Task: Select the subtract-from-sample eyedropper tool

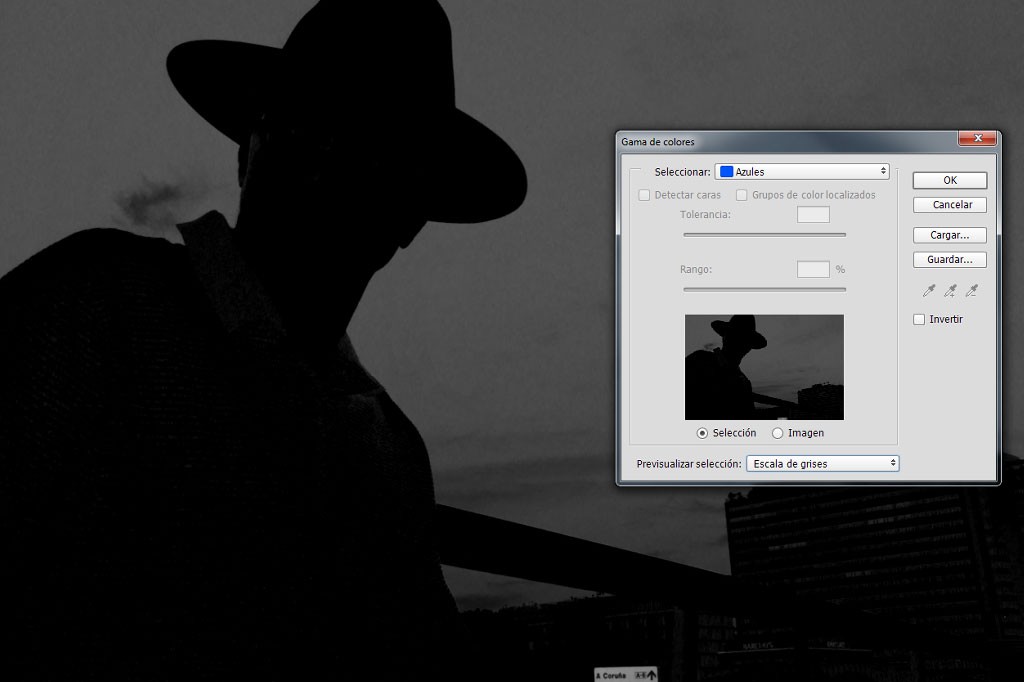Action: coord(972,291)
